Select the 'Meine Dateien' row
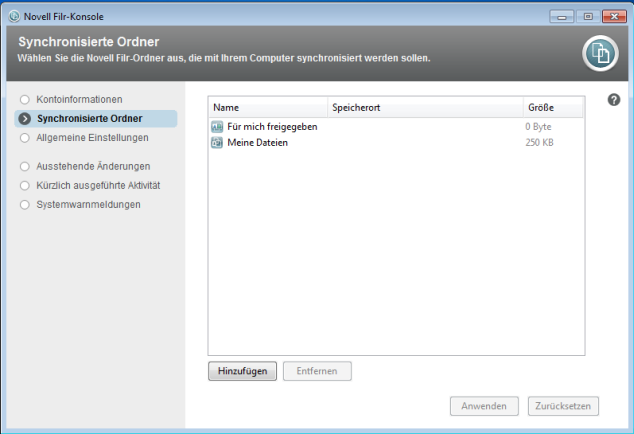Viewport: 634px width, 434px height. 396,143
